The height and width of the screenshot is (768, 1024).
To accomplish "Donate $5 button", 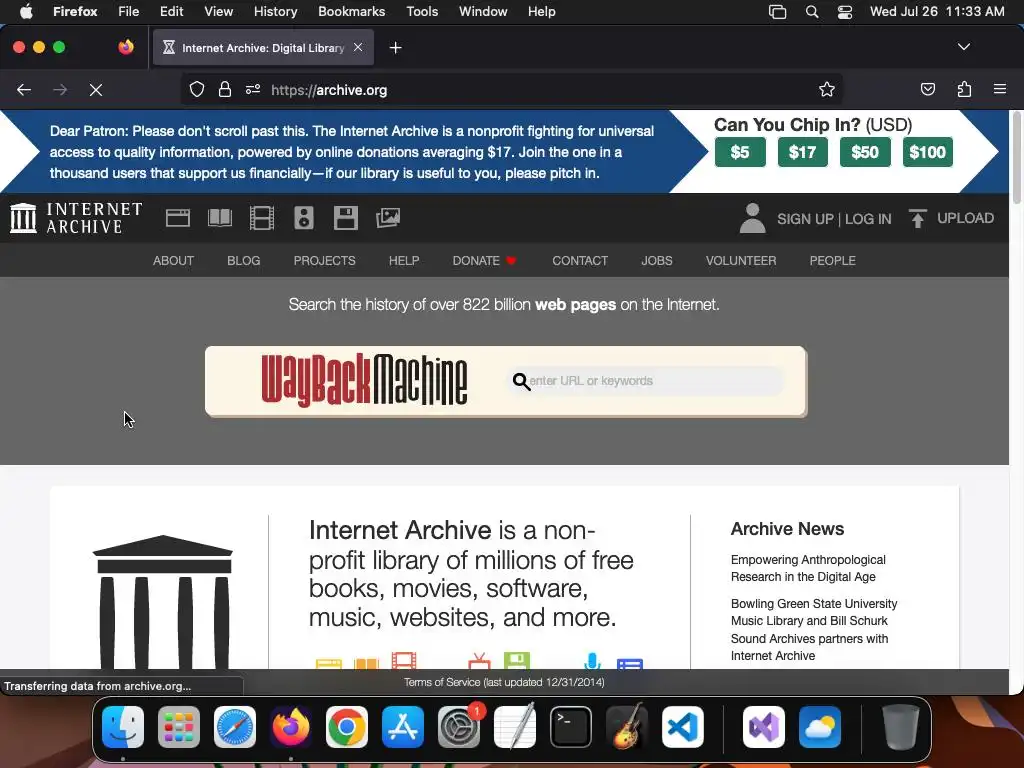I will [x=740, y=152].
